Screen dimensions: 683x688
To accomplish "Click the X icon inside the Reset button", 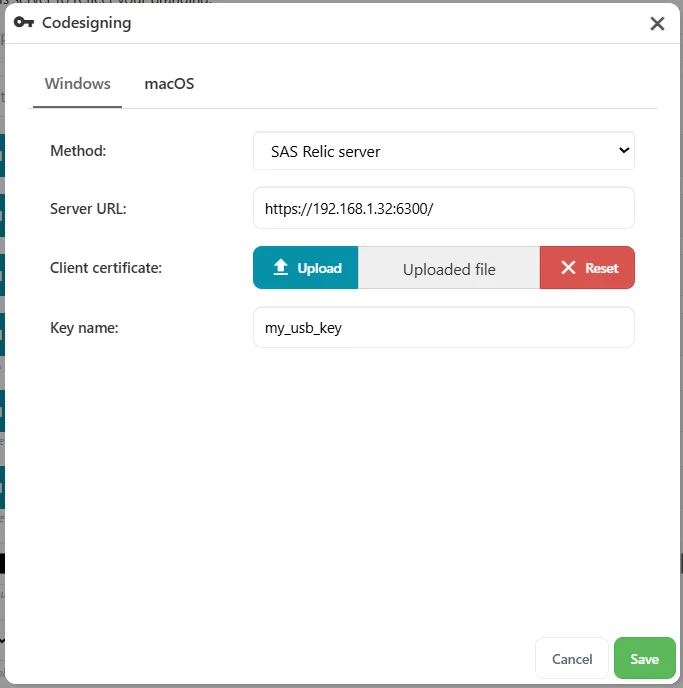I will (x=568, y=268).
